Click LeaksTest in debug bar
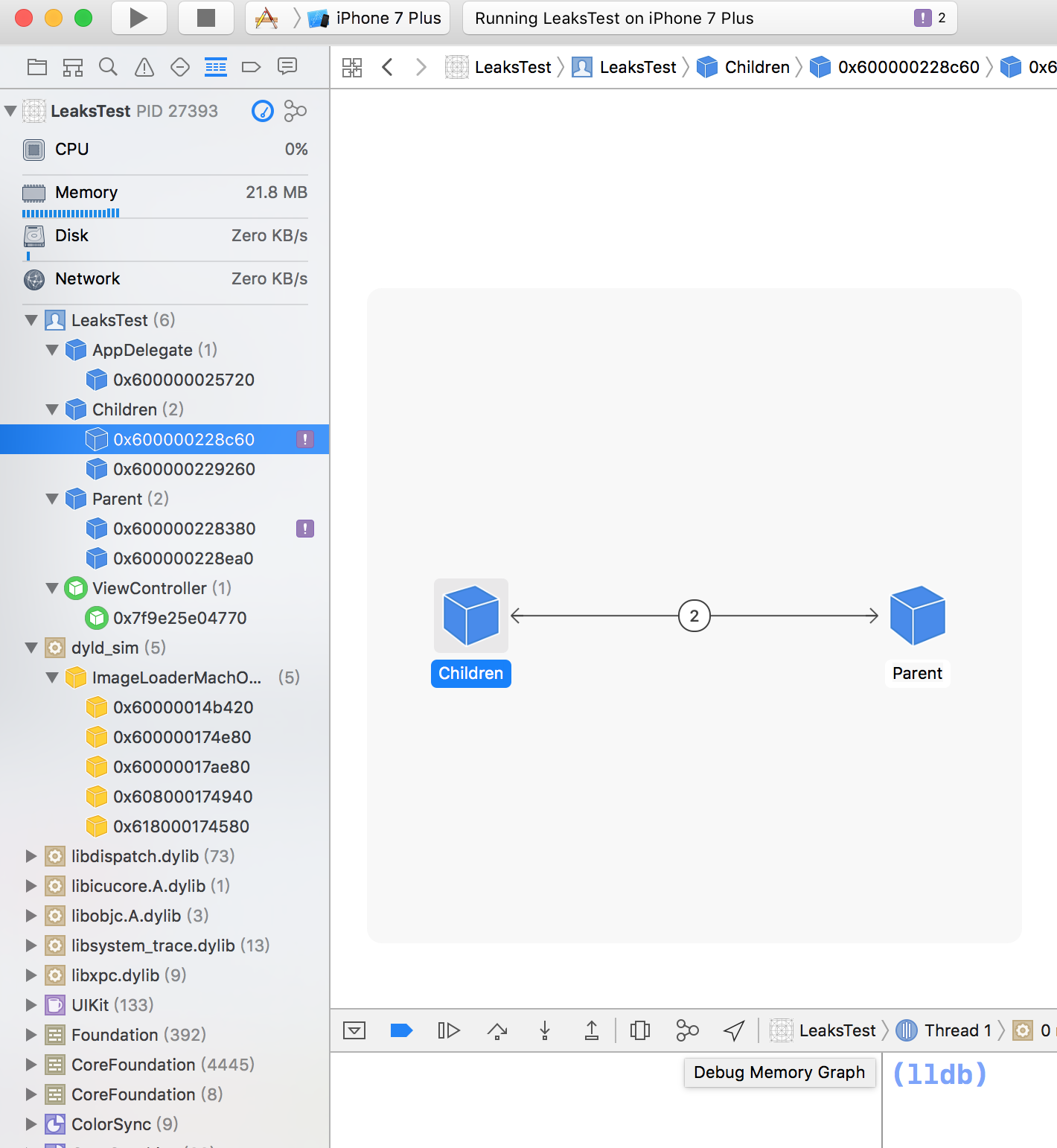Image resolution: width=1057 pixels, height=1148 pixels. tap(823, 1030)
